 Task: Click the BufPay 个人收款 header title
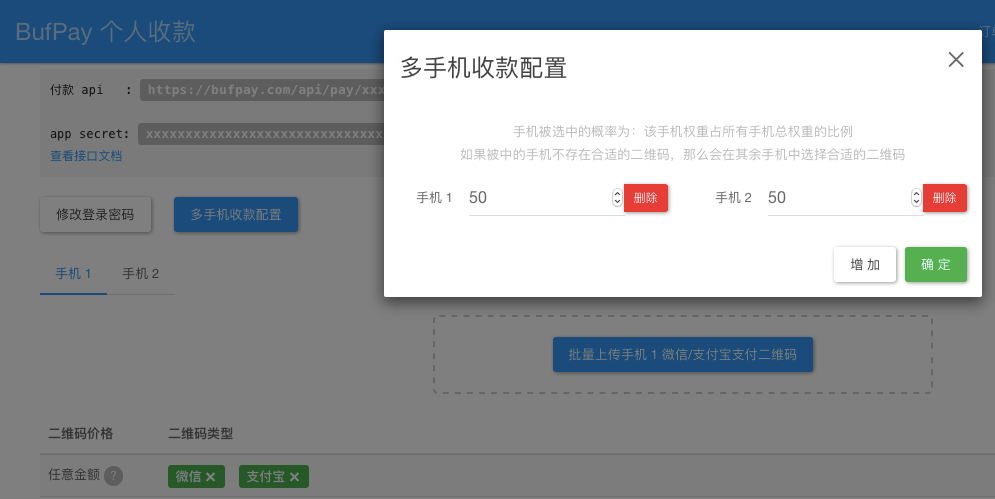(106, 32)
